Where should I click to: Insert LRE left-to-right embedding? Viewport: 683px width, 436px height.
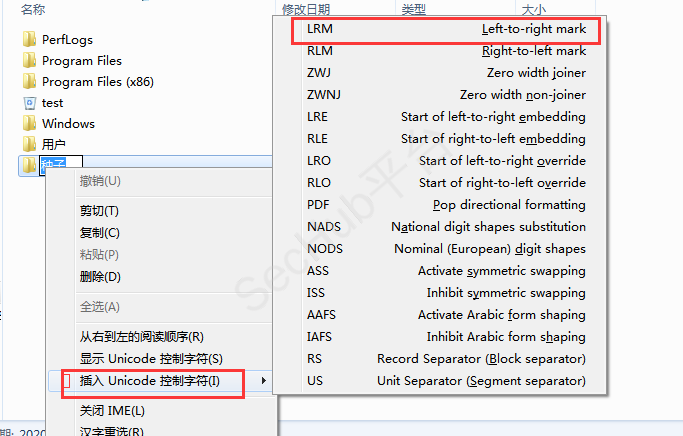[x=440, y=117]
